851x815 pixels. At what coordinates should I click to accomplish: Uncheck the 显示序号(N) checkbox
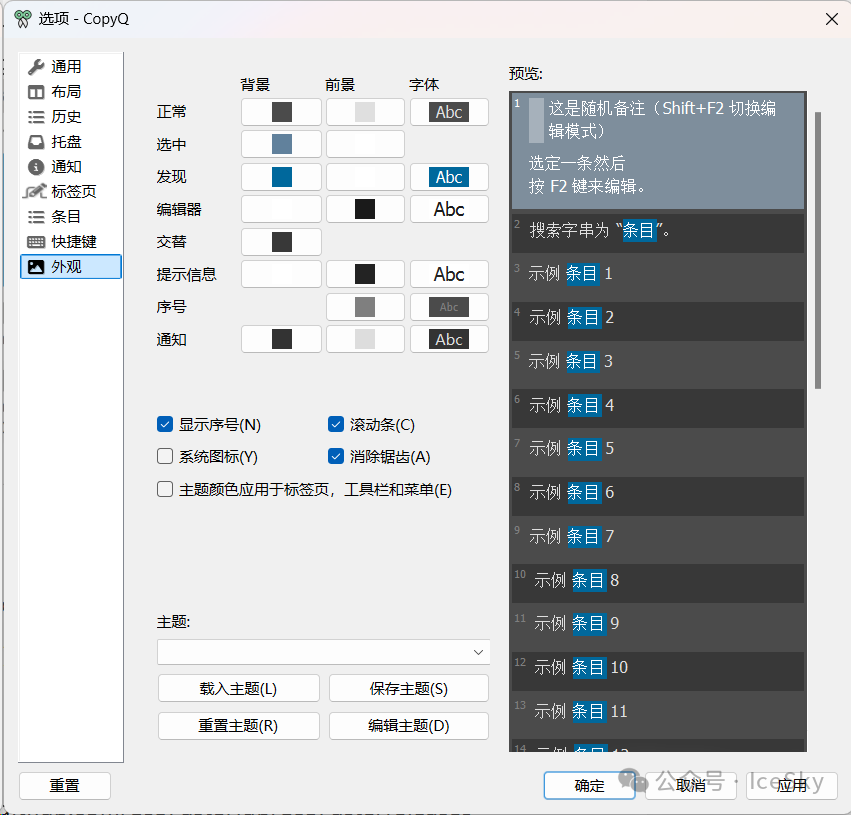tap(166, 425)
